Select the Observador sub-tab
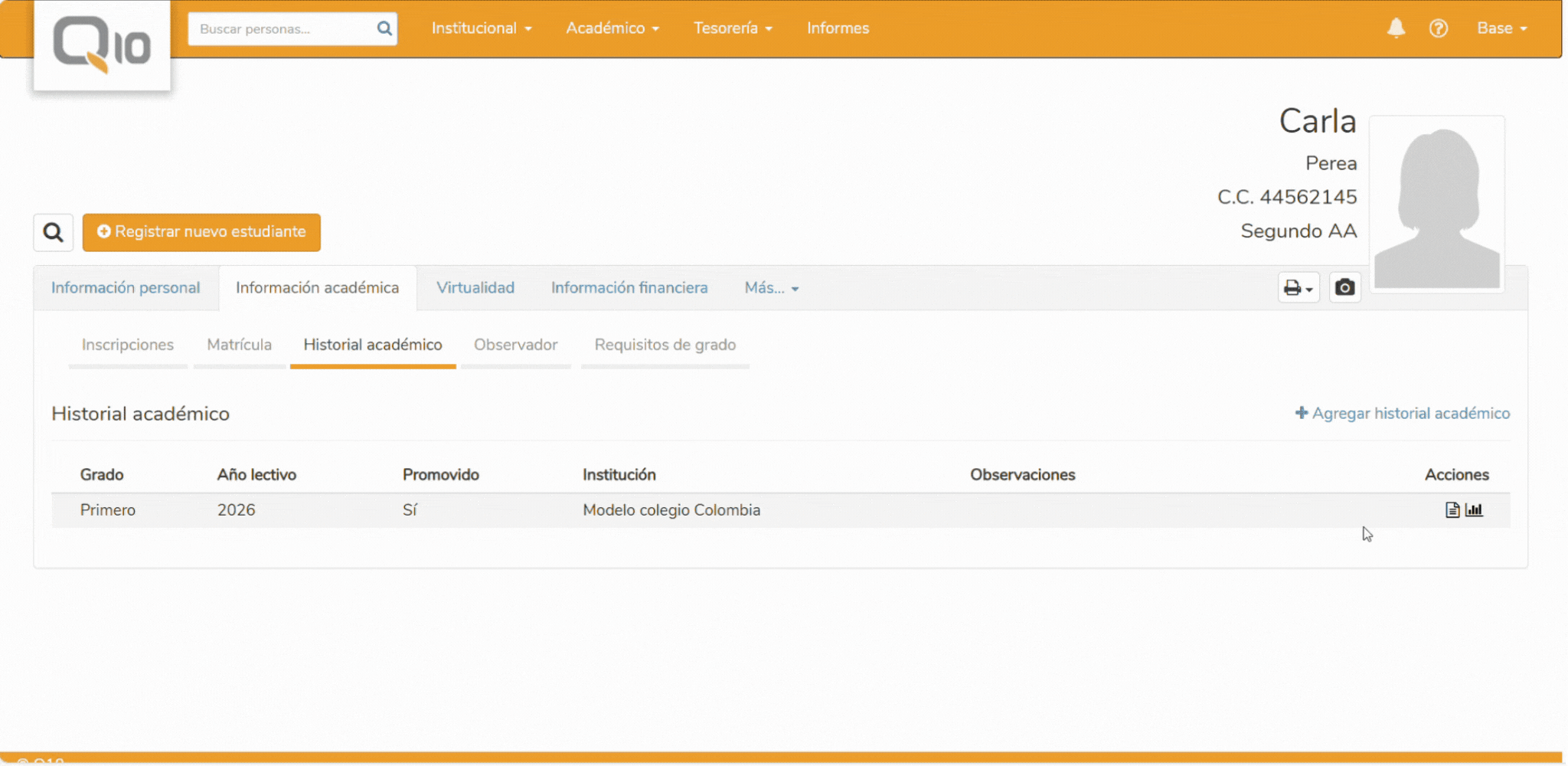The height and width of the screenshot is (766, 1568). click(x=515, y=345)
